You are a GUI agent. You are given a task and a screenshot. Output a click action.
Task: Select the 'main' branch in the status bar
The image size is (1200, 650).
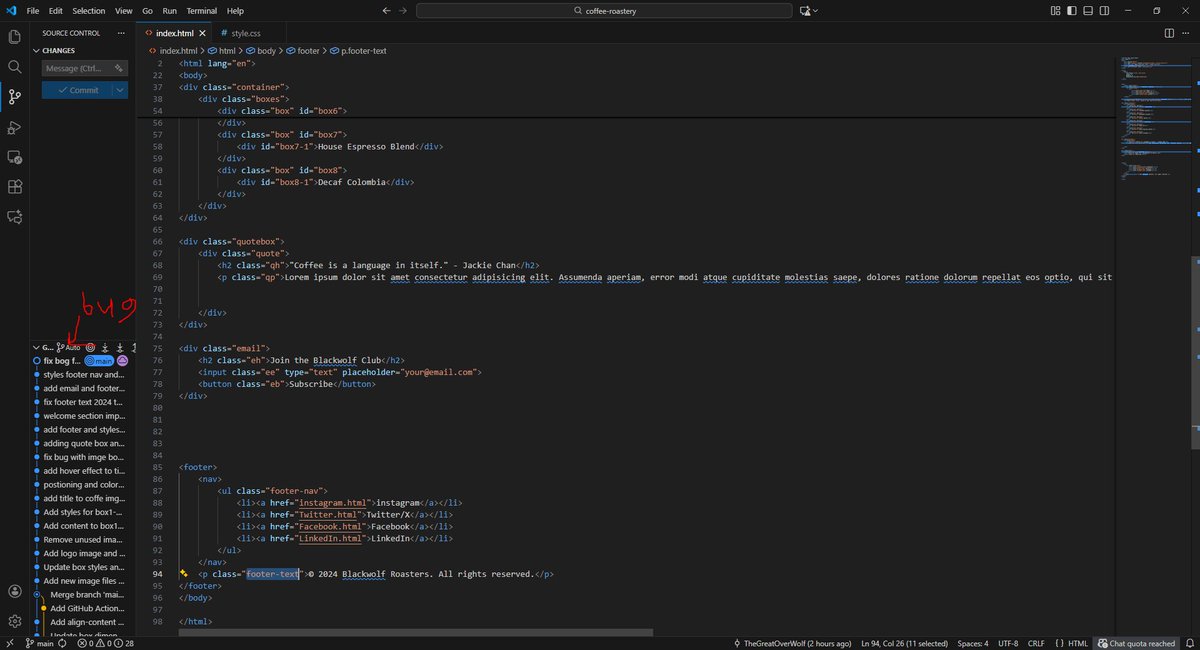point(40,643)
